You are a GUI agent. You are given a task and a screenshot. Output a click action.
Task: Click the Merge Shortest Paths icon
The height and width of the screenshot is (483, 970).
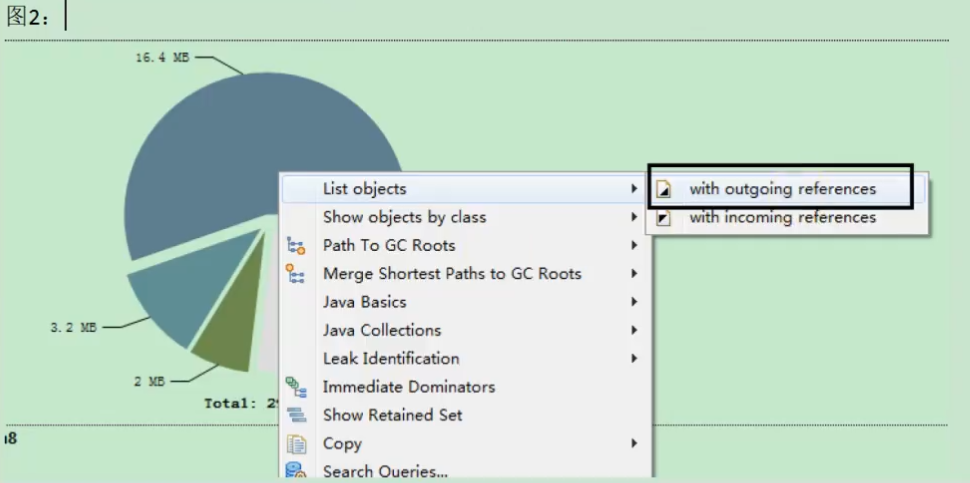[x=295, y=273]
